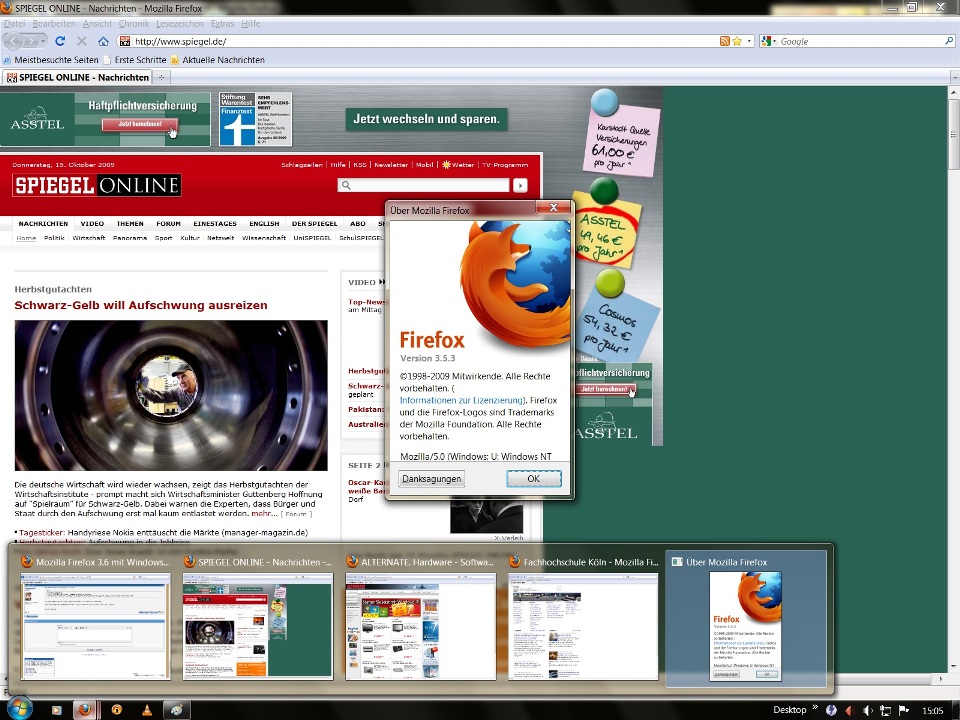Screen dimensions: 960x720
Task: Select the SPIEGEL ONLINE - Nachrichten tab
Action: click(x=77, y=77)
